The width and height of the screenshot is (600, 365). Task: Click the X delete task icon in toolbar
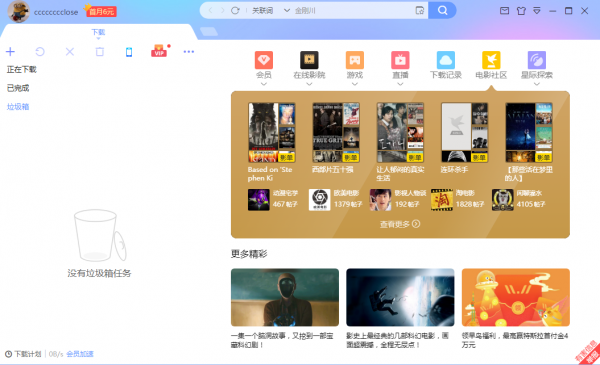click(70, 51)
